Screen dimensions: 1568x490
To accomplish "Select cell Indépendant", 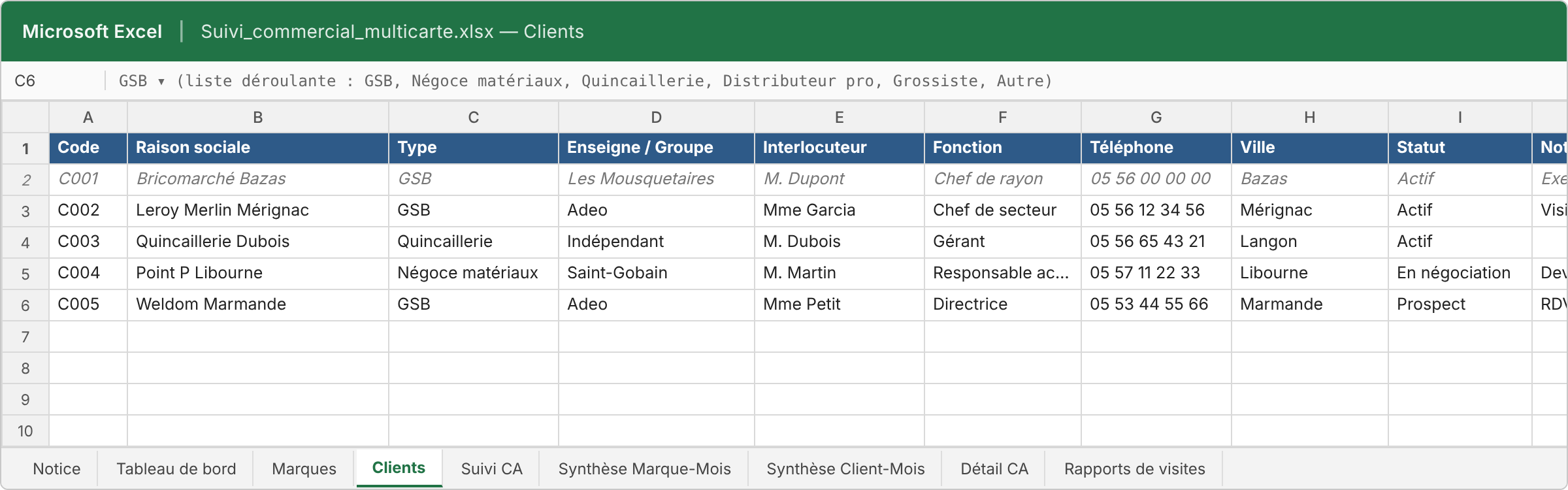I will 657,242.
